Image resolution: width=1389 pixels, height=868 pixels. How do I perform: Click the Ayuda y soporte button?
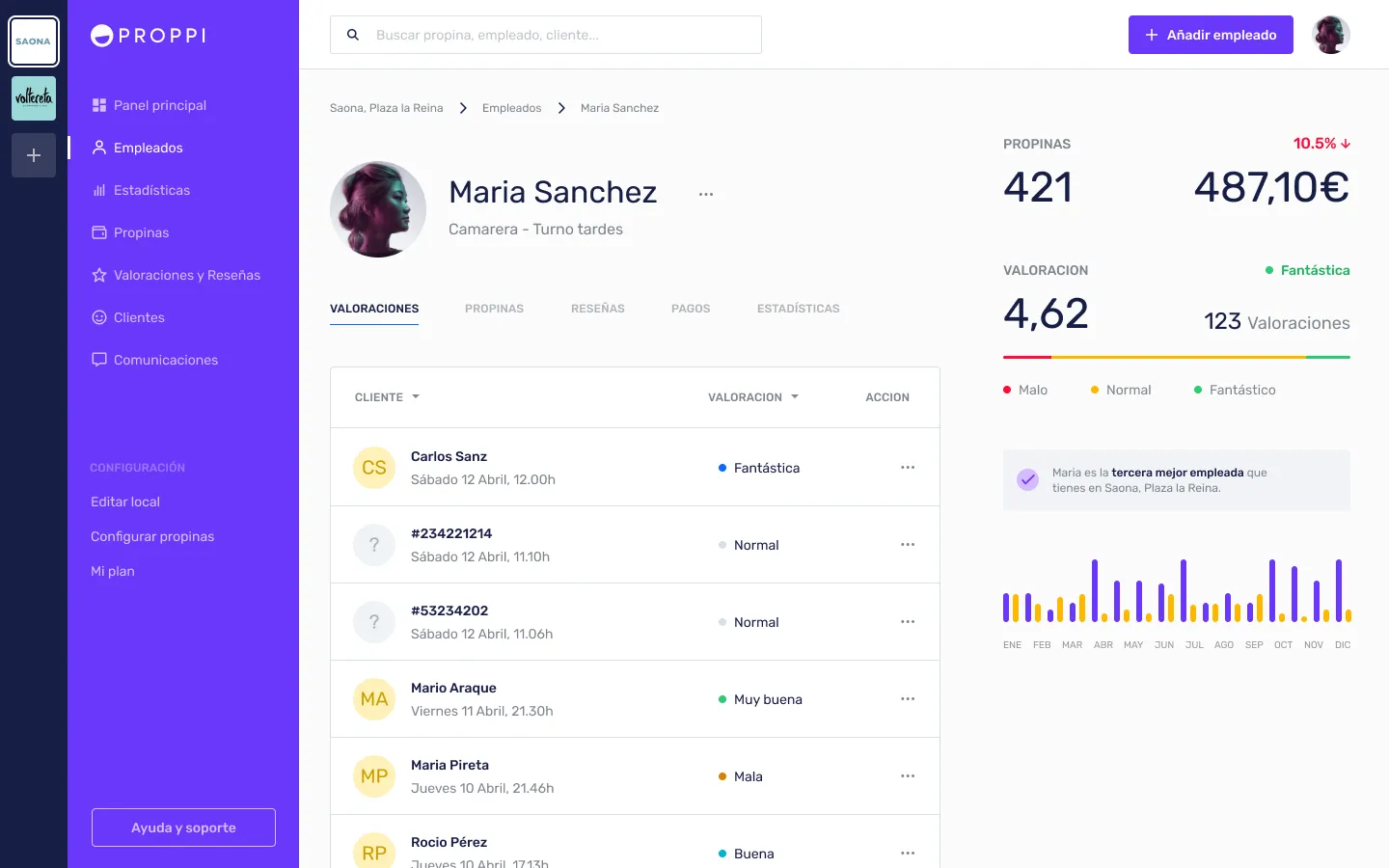(x=183, y=827)
